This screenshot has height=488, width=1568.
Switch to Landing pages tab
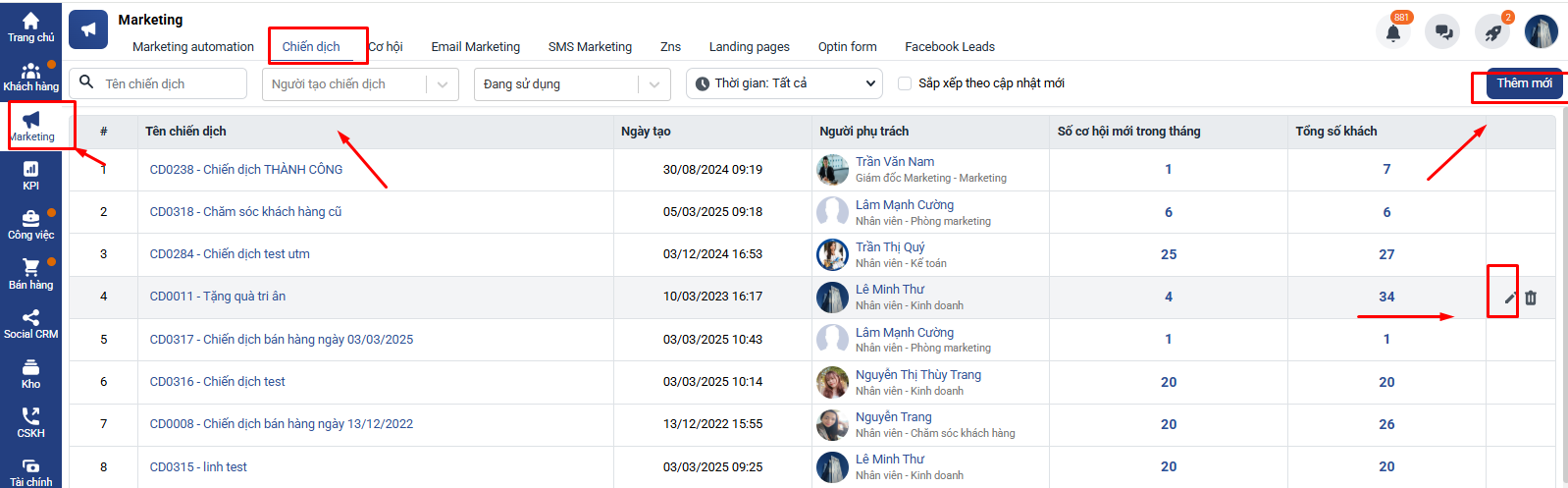[749, 46]
